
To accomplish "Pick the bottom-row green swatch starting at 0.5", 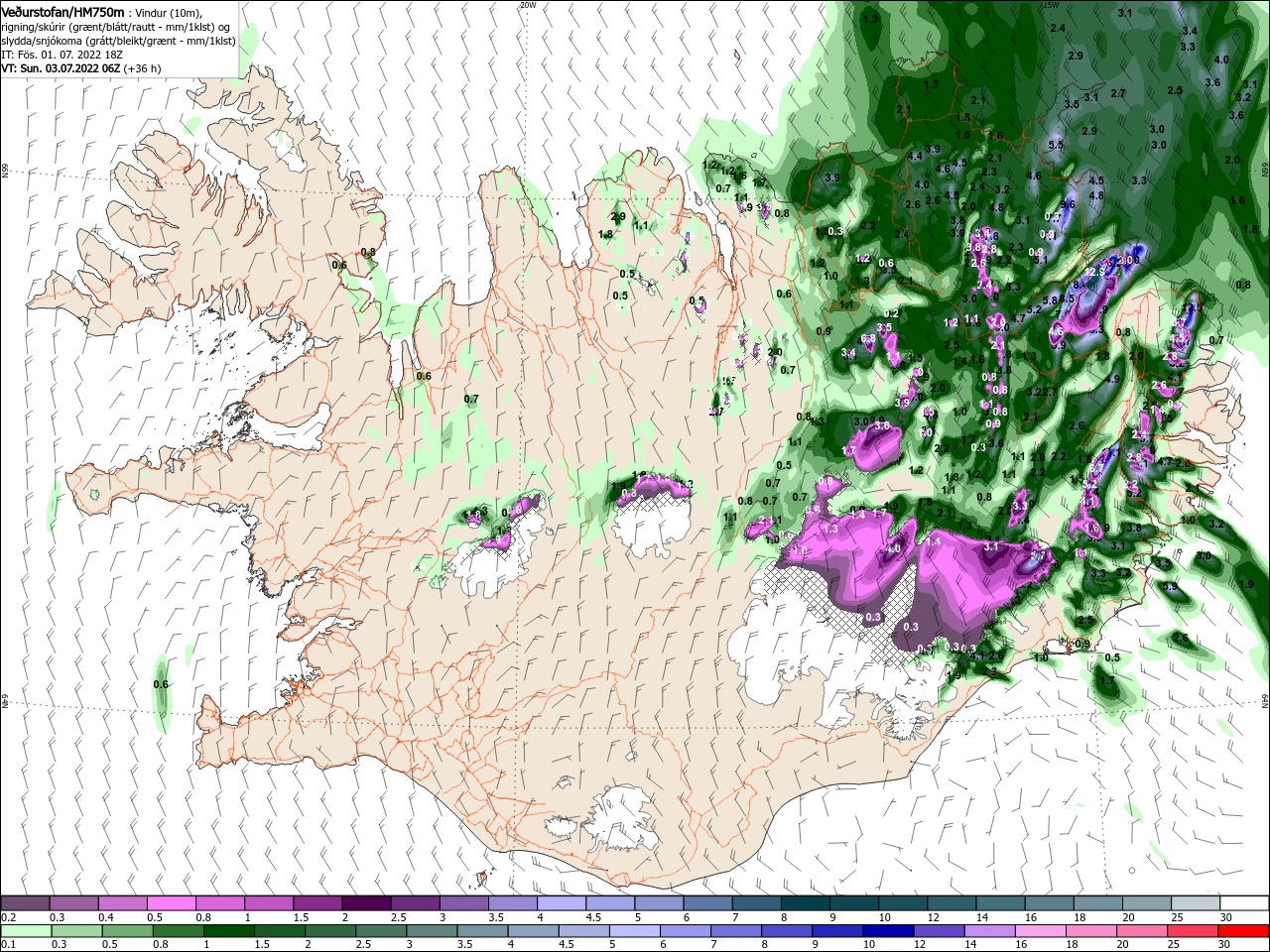I will tap(127, 931).
